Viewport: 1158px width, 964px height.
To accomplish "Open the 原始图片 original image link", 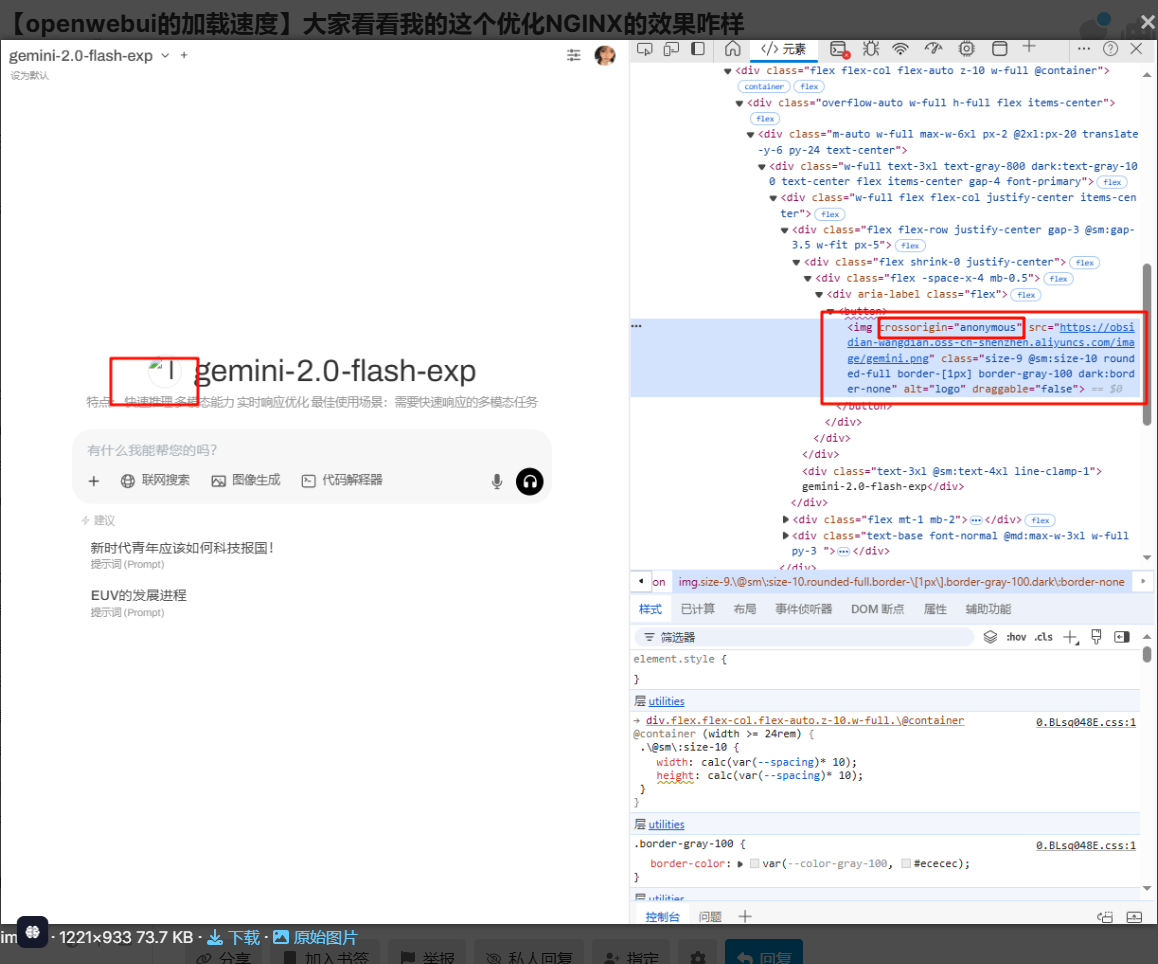I will 315,937.
